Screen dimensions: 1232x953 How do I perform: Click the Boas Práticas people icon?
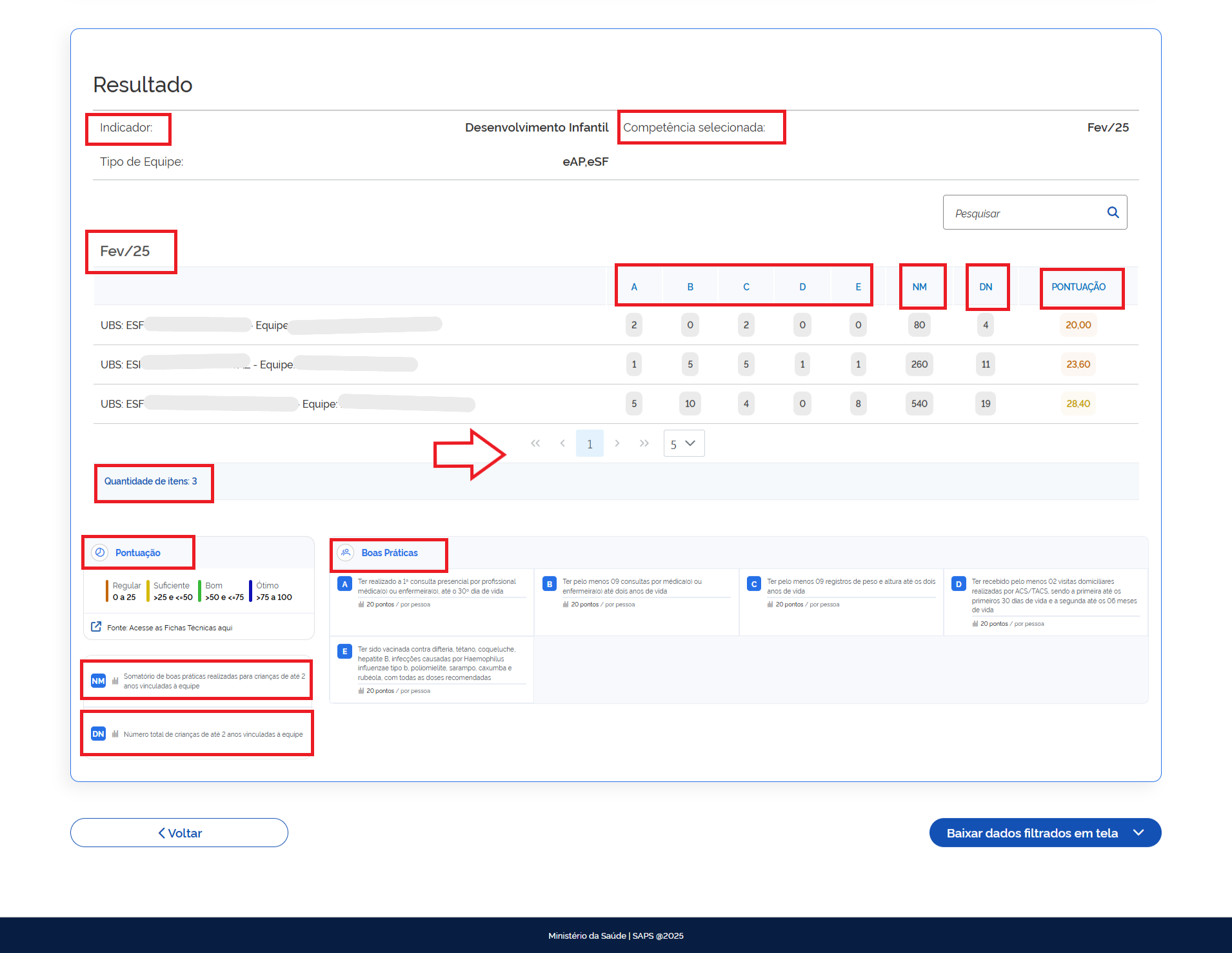tap(346, 553)
